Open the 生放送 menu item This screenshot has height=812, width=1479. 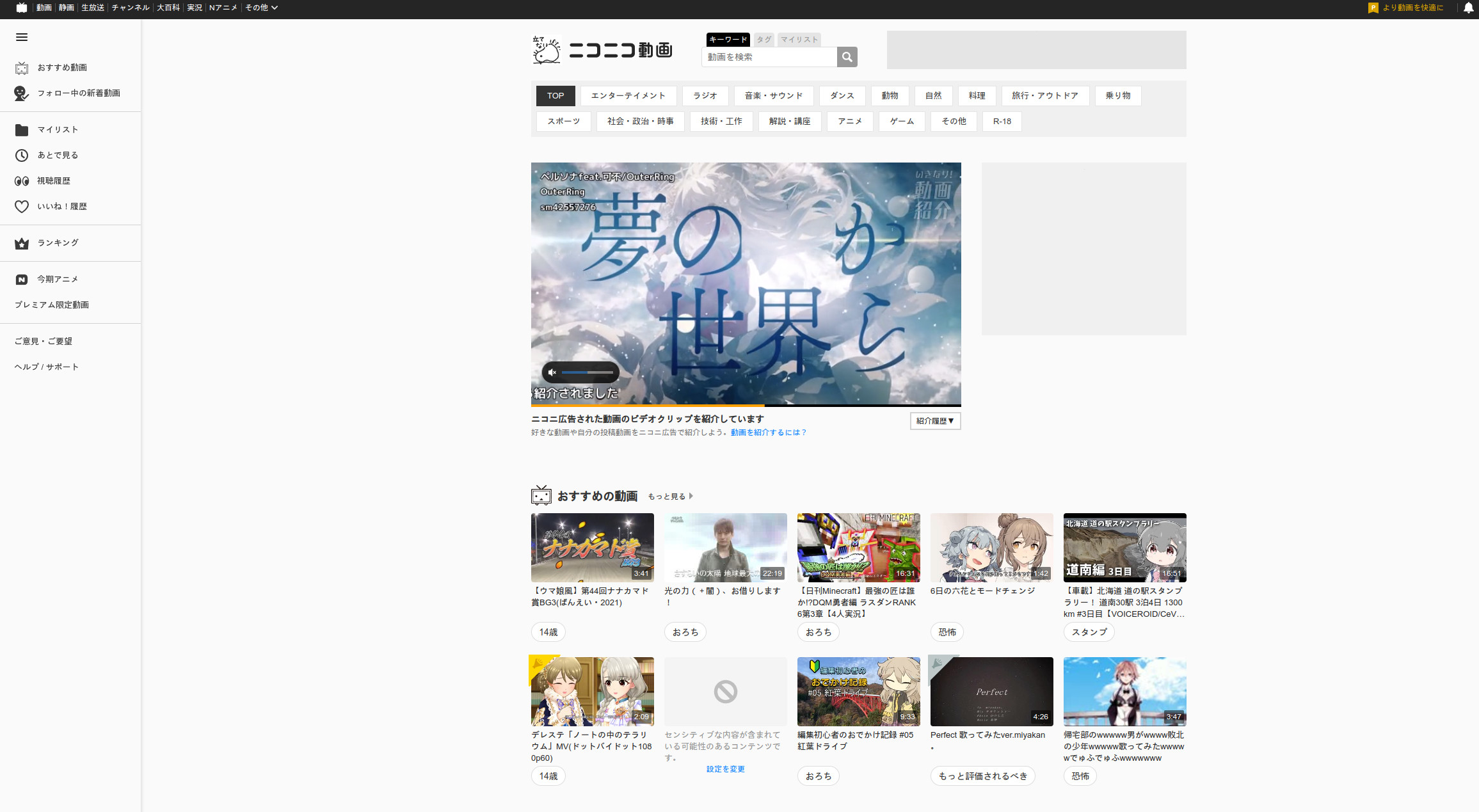click(x=92, y=8)
